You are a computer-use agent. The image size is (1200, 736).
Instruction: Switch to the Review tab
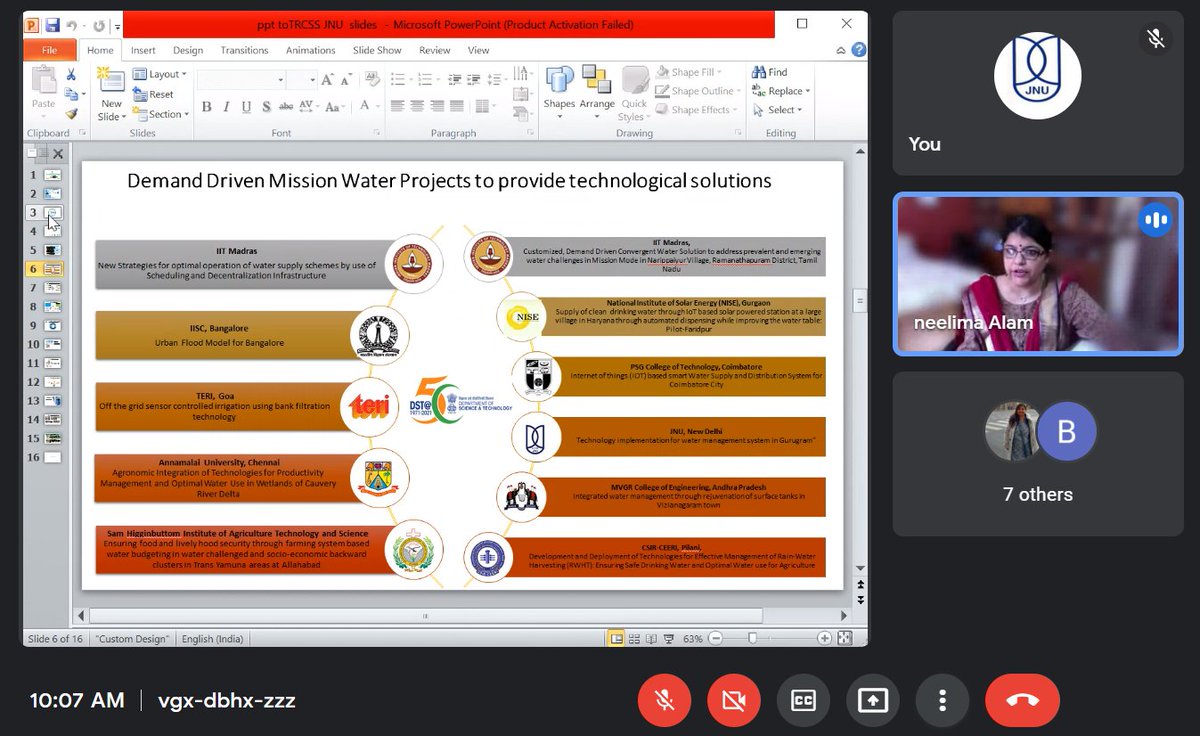click(435, 50)
